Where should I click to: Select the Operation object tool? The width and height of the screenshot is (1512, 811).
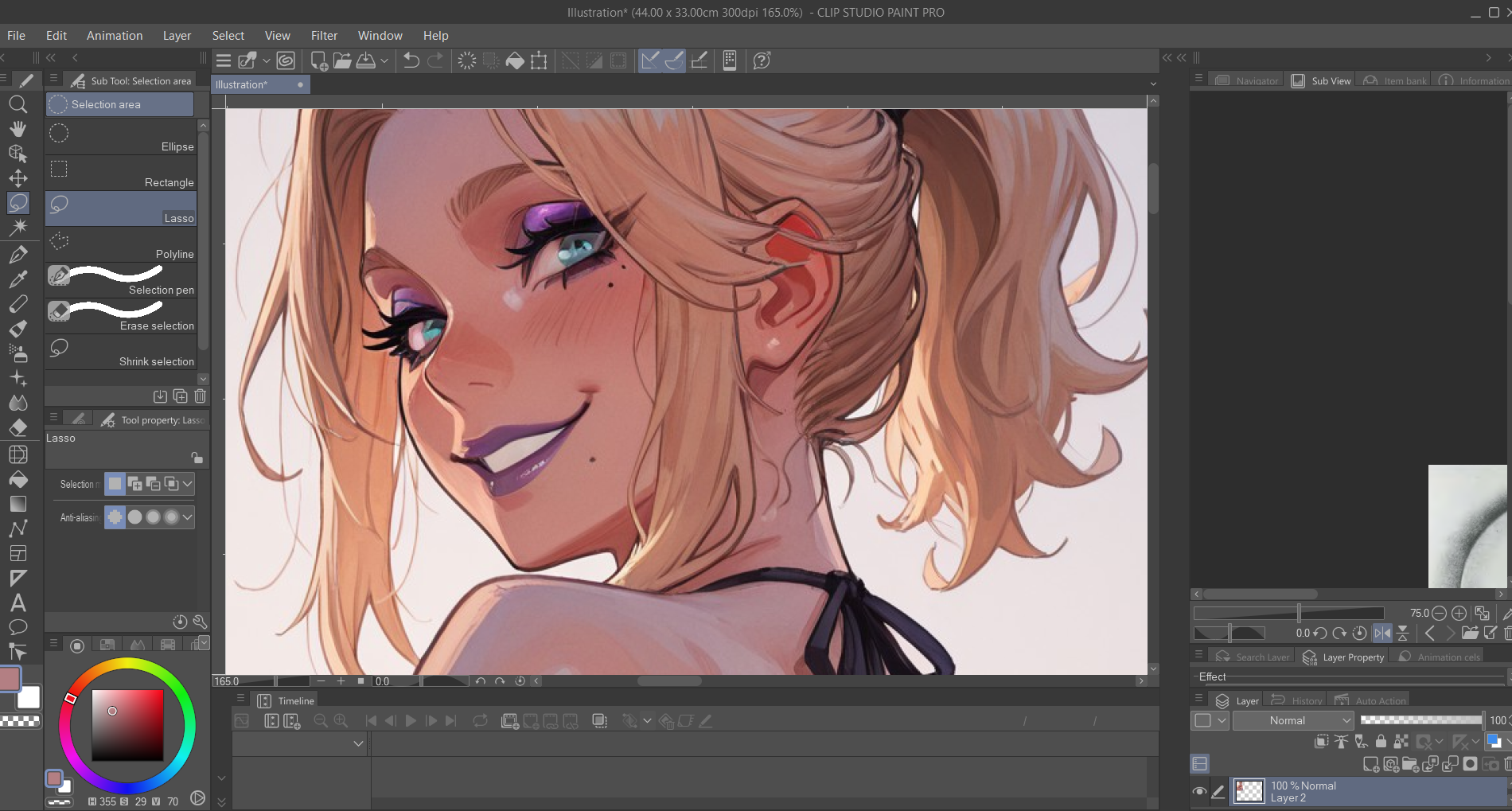(18, 154)
